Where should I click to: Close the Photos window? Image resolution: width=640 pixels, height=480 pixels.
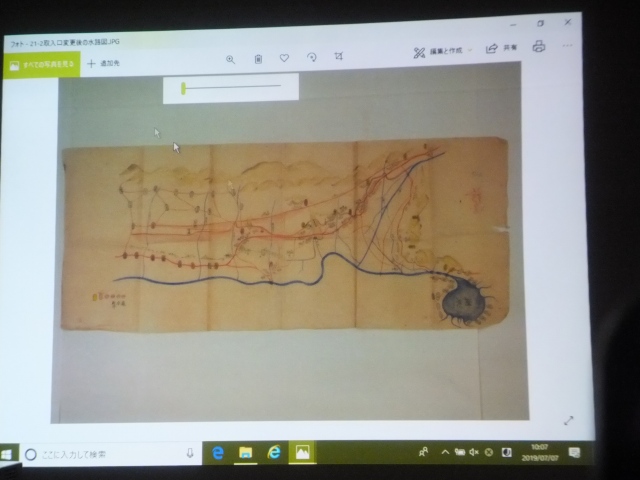tap(568, 22)
